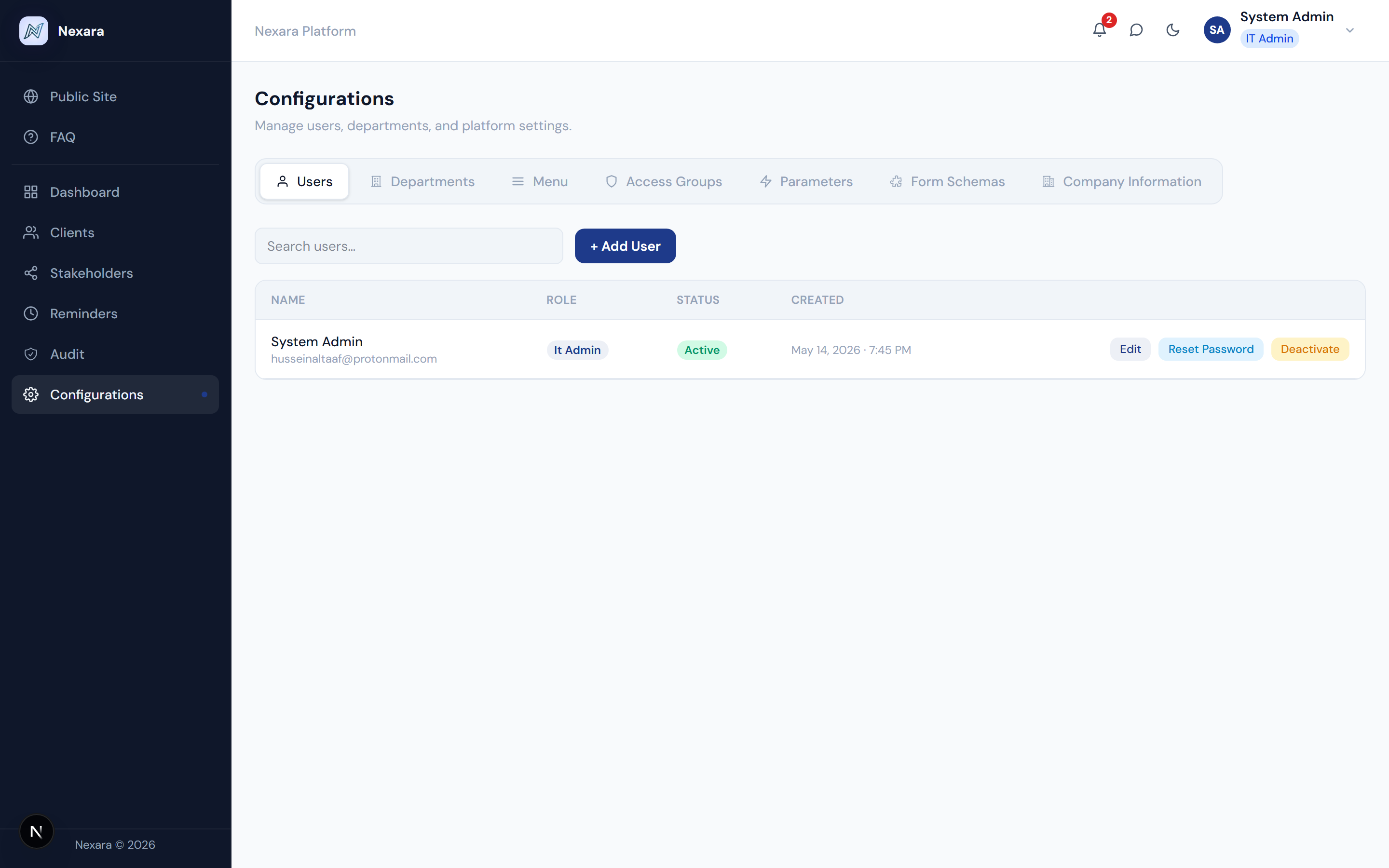1389x868 pixels.
Task: Click the IT Admin role badge in header
Action: (1269, 39)
